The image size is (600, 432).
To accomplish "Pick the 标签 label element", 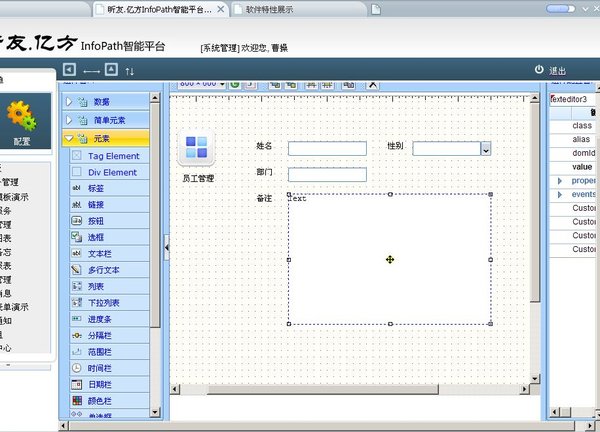I will (109, 188).
